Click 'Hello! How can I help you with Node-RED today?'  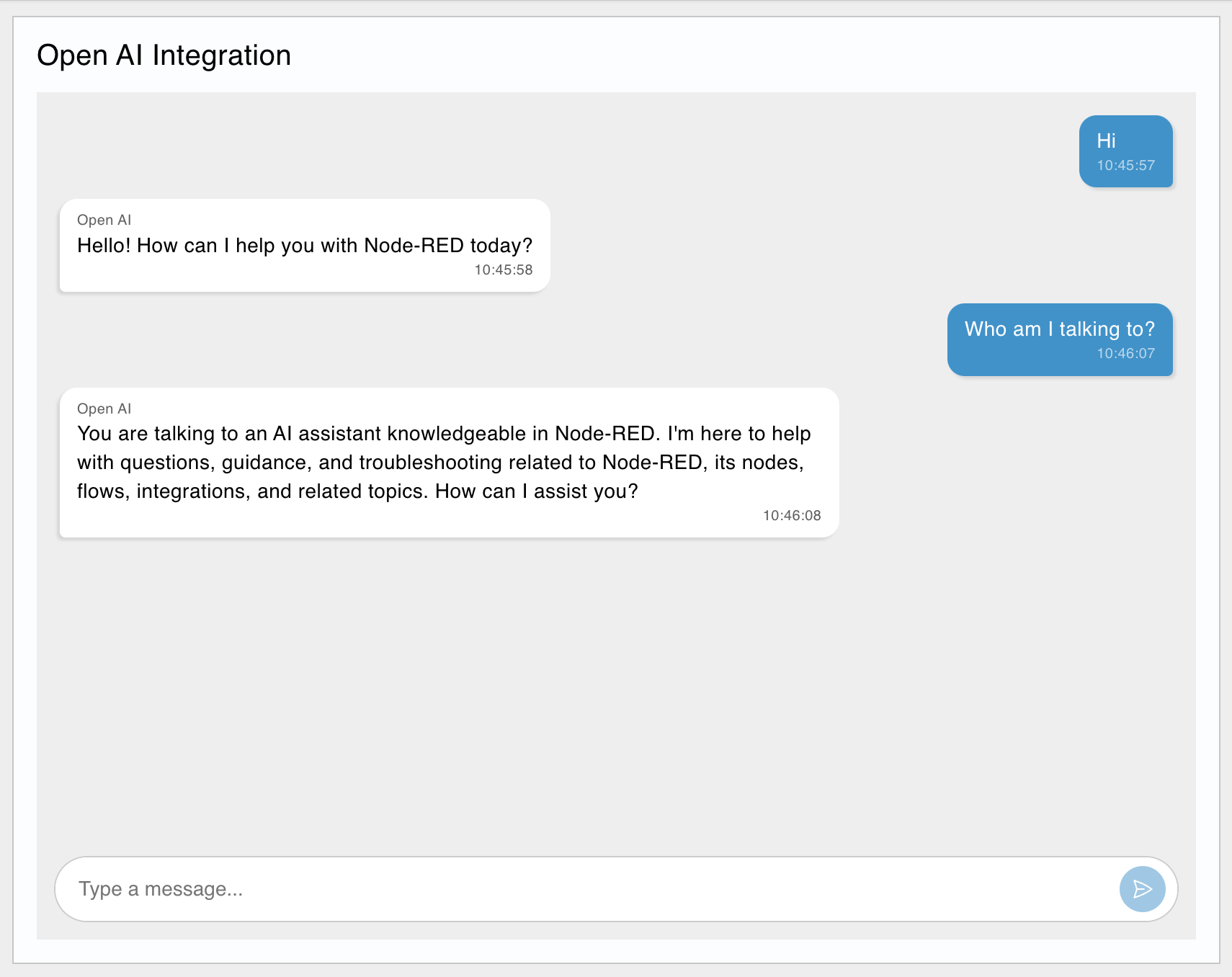pos(305,246)
